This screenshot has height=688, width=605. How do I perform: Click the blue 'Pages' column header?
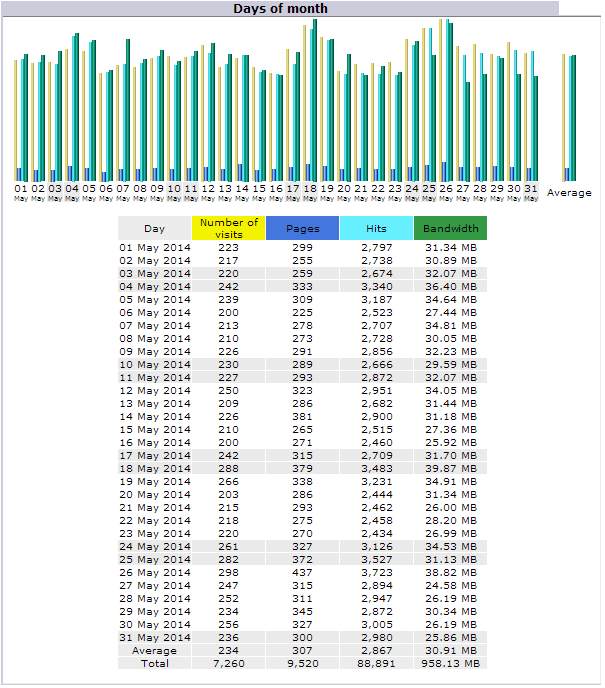[302, 228]
